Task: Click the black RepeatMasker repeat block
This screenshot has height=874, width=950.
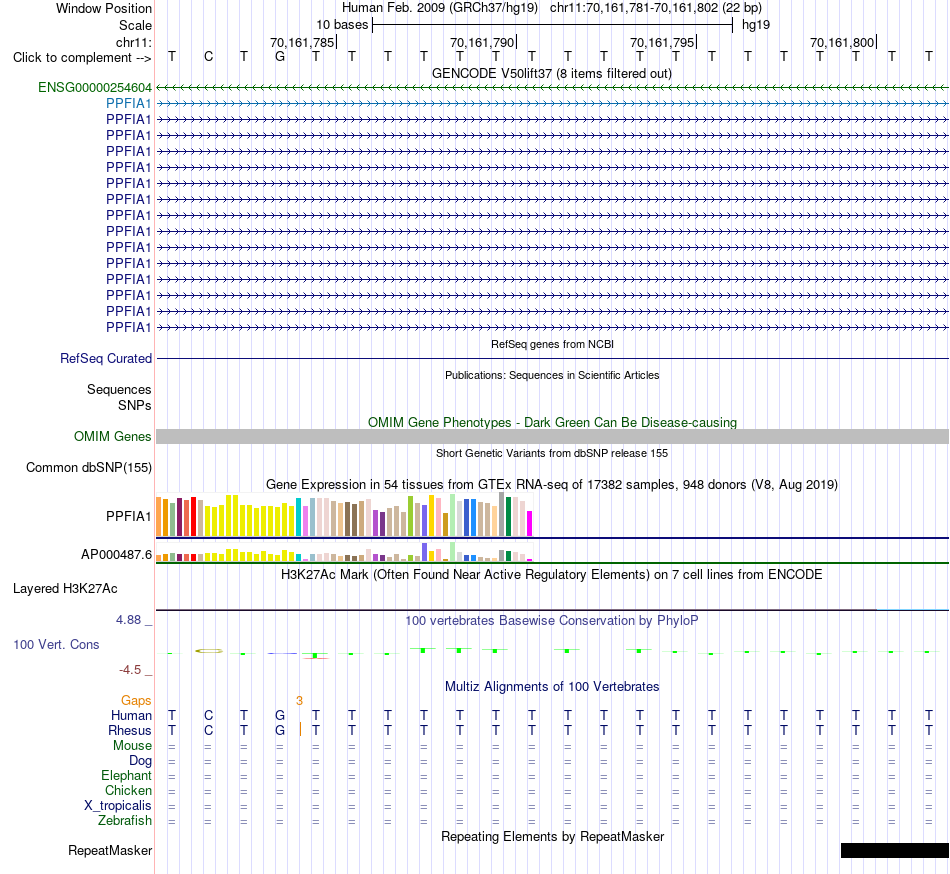Action: [895, 850]
